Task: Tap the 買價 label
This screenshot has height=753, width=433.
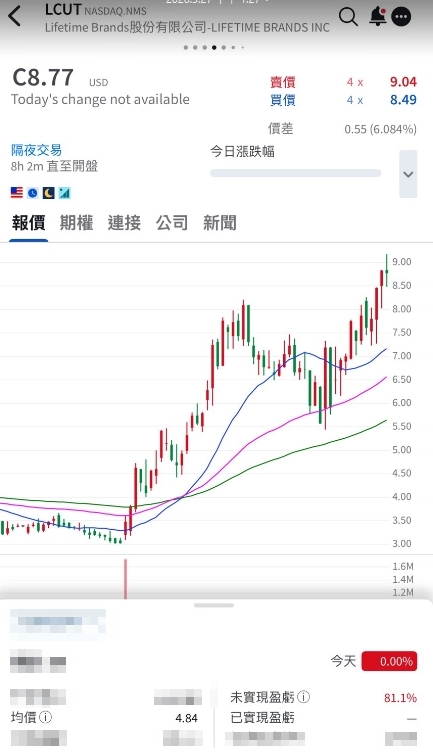Action: pos(282,100)
